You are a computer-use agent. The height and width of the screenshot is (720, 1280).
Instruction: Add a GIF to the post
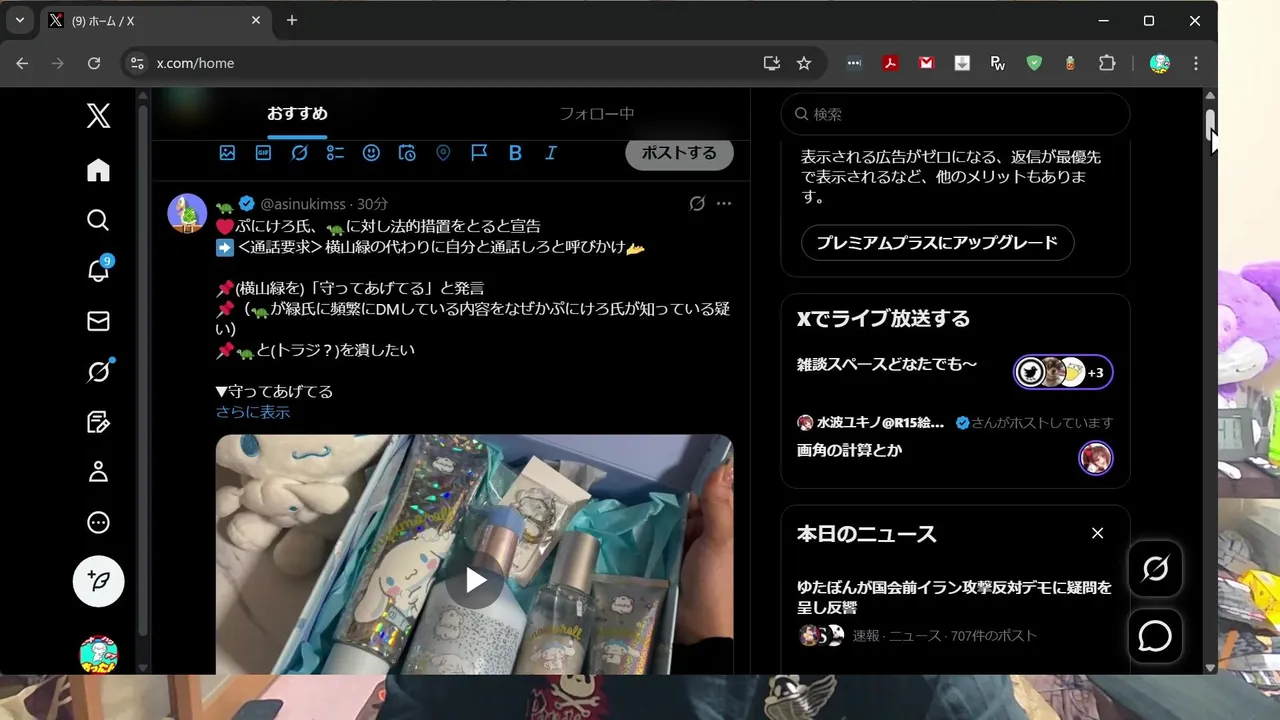coord(263,153)
